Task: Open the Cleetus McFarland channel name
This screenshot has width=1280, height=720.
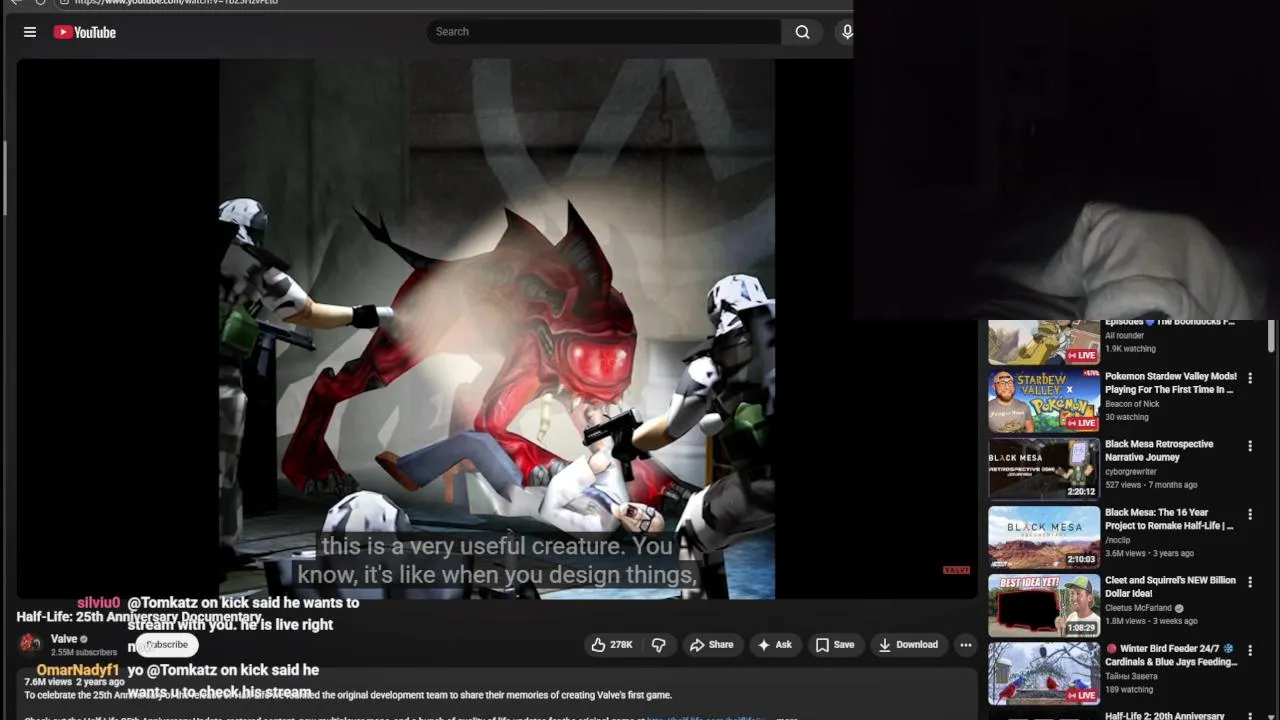Action: pos(1139,608)
